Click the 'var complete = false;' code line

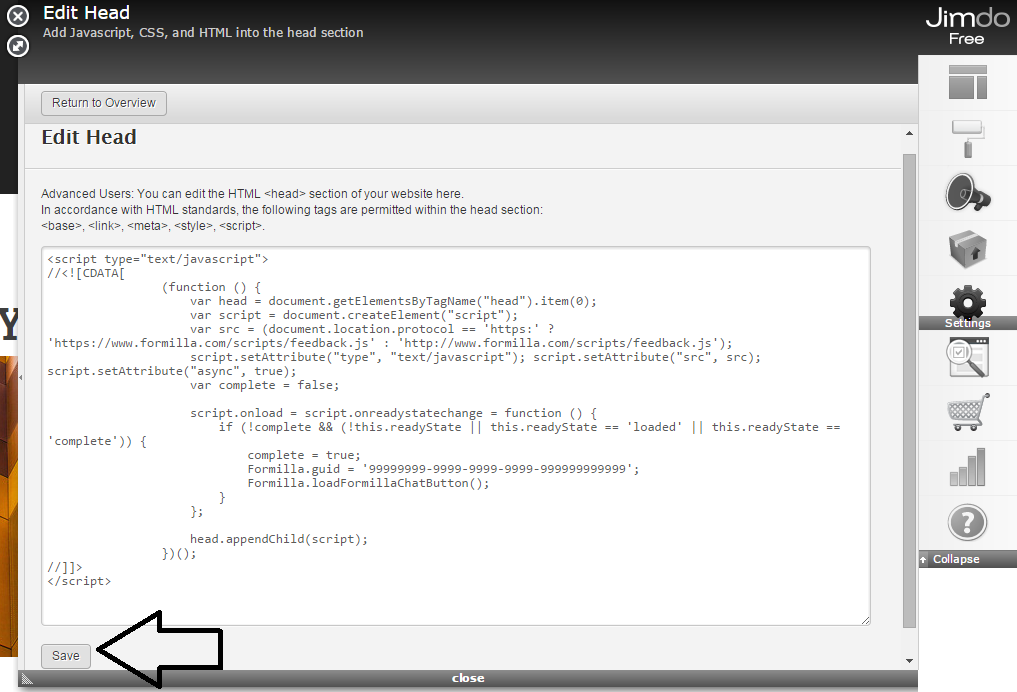[x=265, y=385]
